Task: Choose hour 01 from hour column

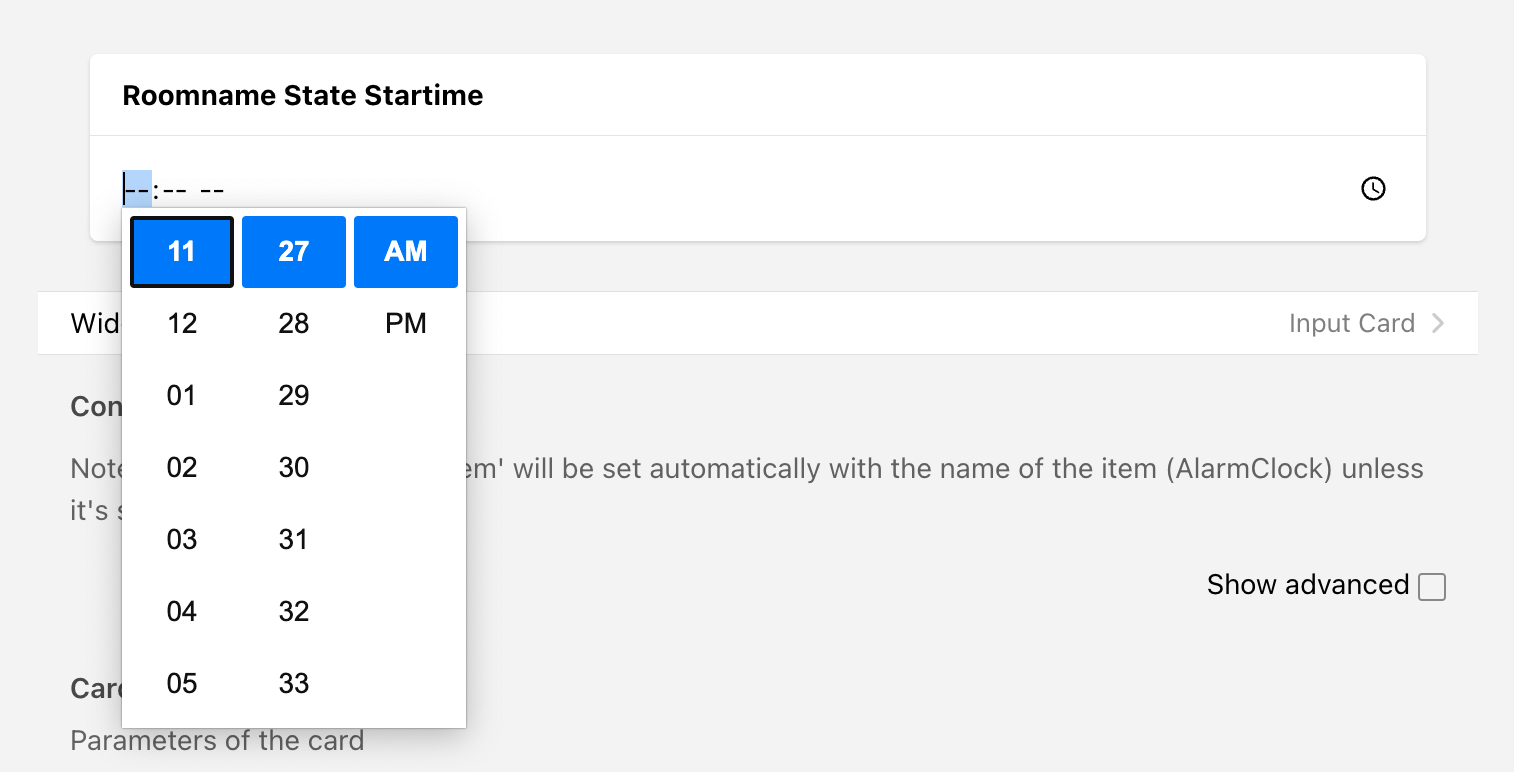Action: pyautogui.click(x=182, y=395)
